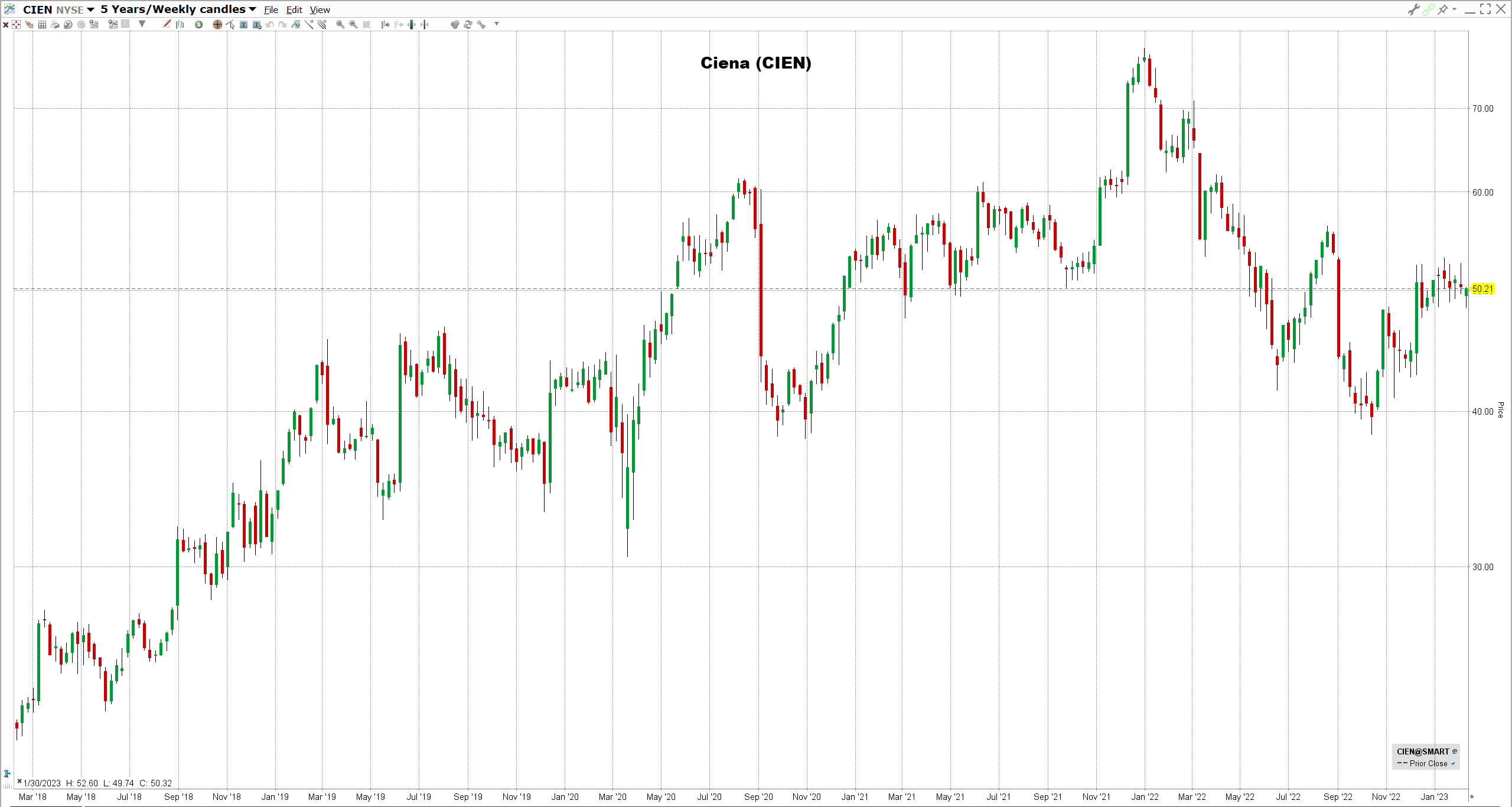The image size is (1512, 807).
Task: Click the small red x beside the 1/30/2023 readout
Action: click(x=19, y=781)
